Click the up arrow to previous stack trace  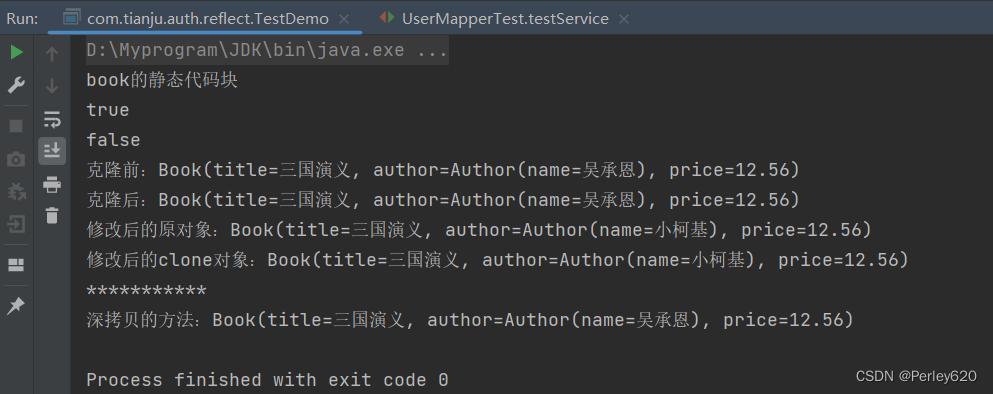tap(52, 54)
